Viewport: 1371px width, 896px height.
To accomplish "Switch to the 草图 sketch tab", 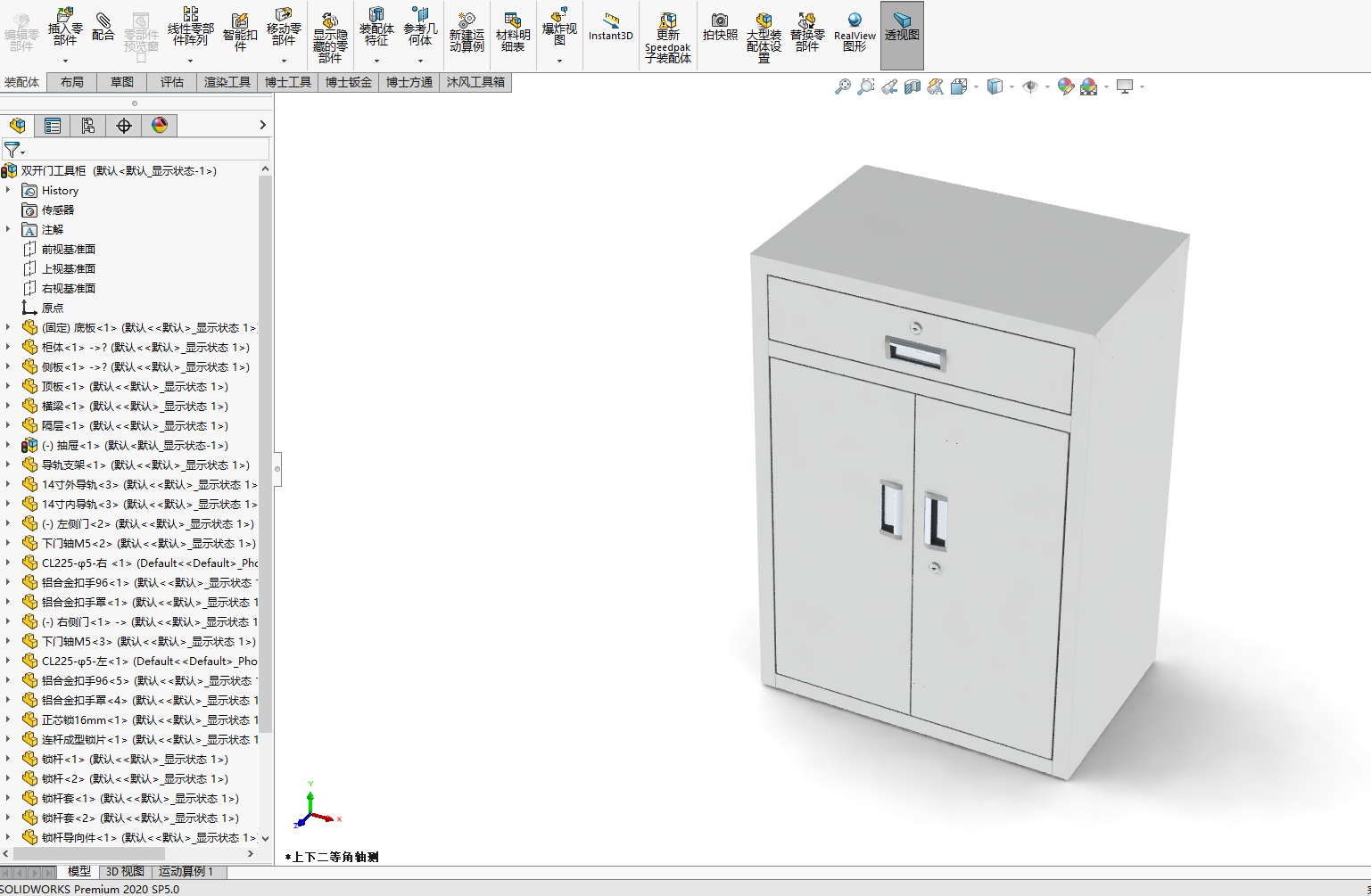I will [122, 82].
